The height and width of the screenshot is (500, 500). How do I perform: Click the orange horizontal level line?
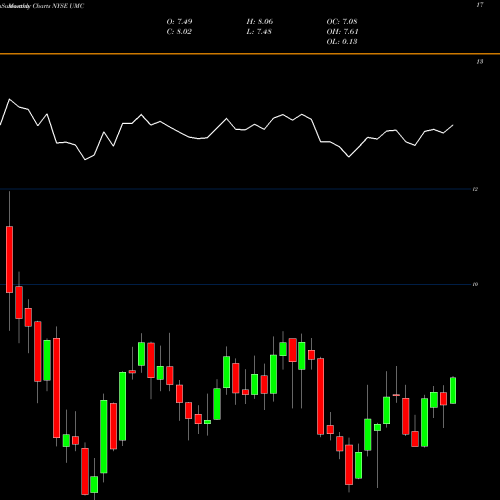pos(250,53)
